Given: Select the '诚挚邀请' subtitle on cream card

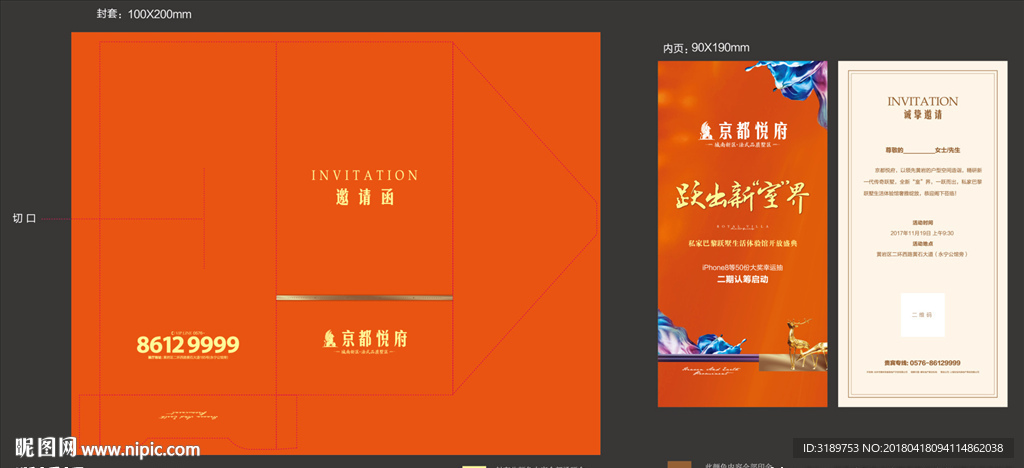Looking at the screenshot, I should (922, 114).
